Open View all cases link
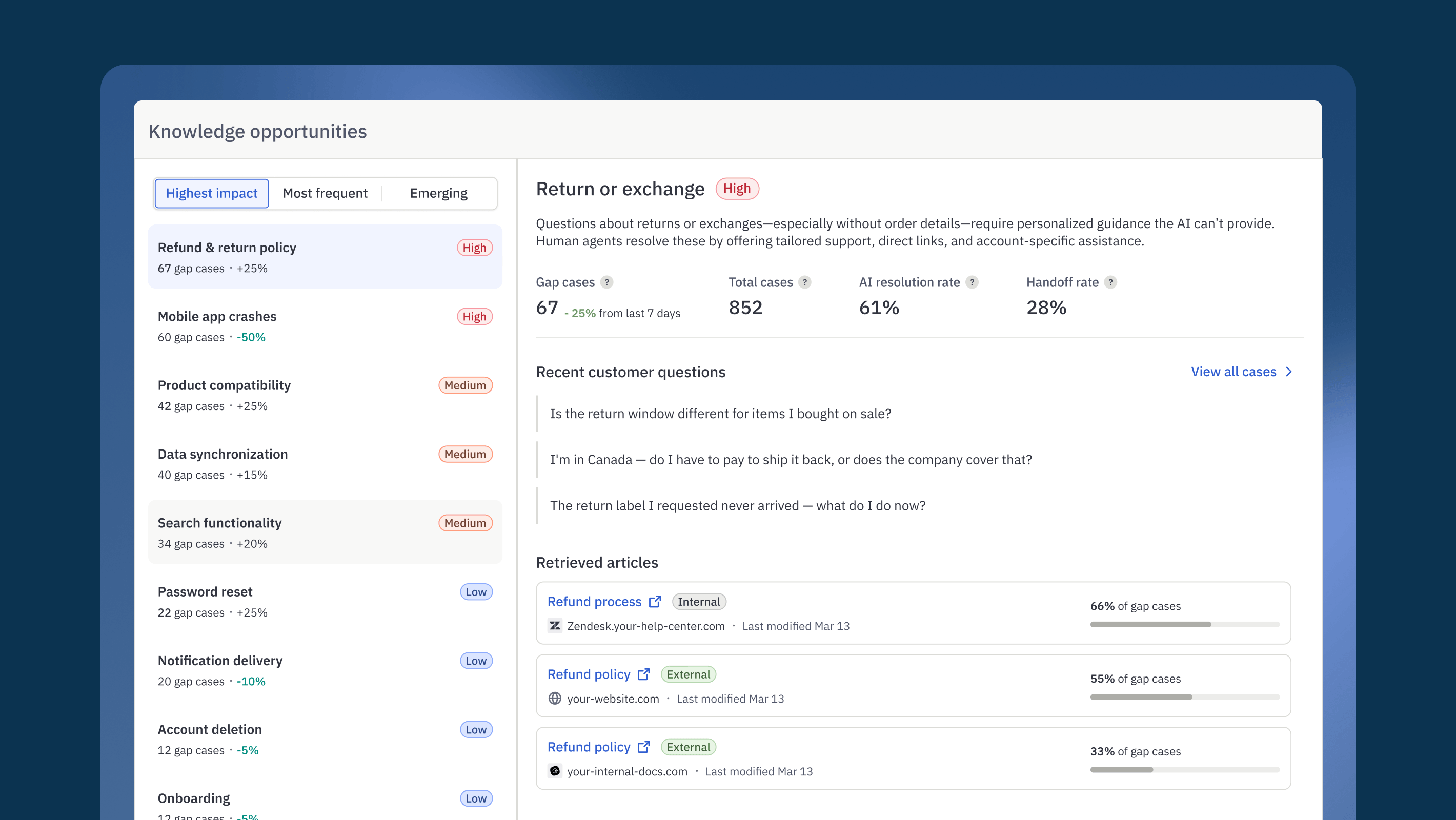1456x820 pixels. [x=1233, y=372]
